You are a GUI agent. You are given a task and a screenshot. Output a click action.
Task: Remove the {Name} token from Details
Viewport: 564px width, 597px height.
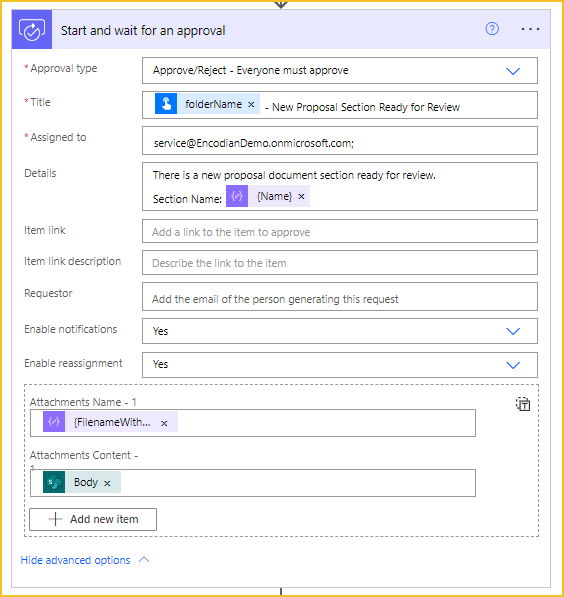click(301, 196)
